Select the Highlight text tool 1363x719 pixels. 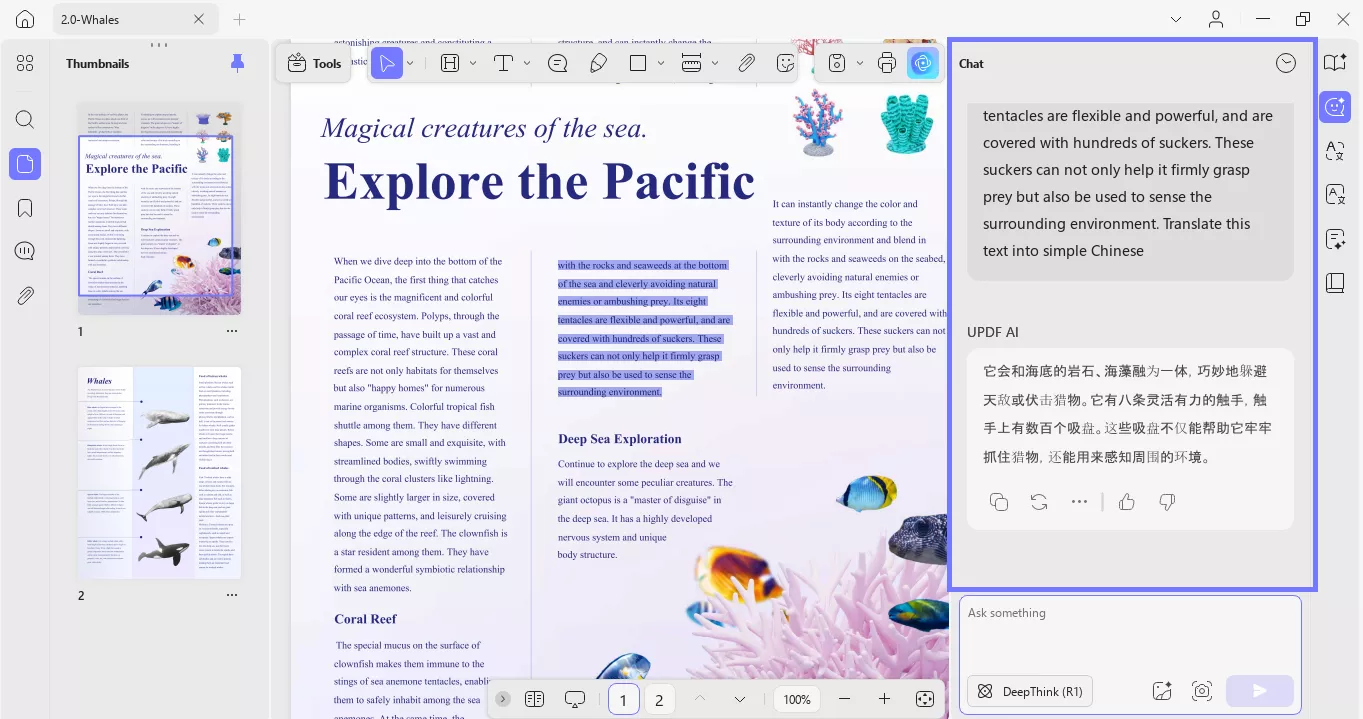point(450,63)
